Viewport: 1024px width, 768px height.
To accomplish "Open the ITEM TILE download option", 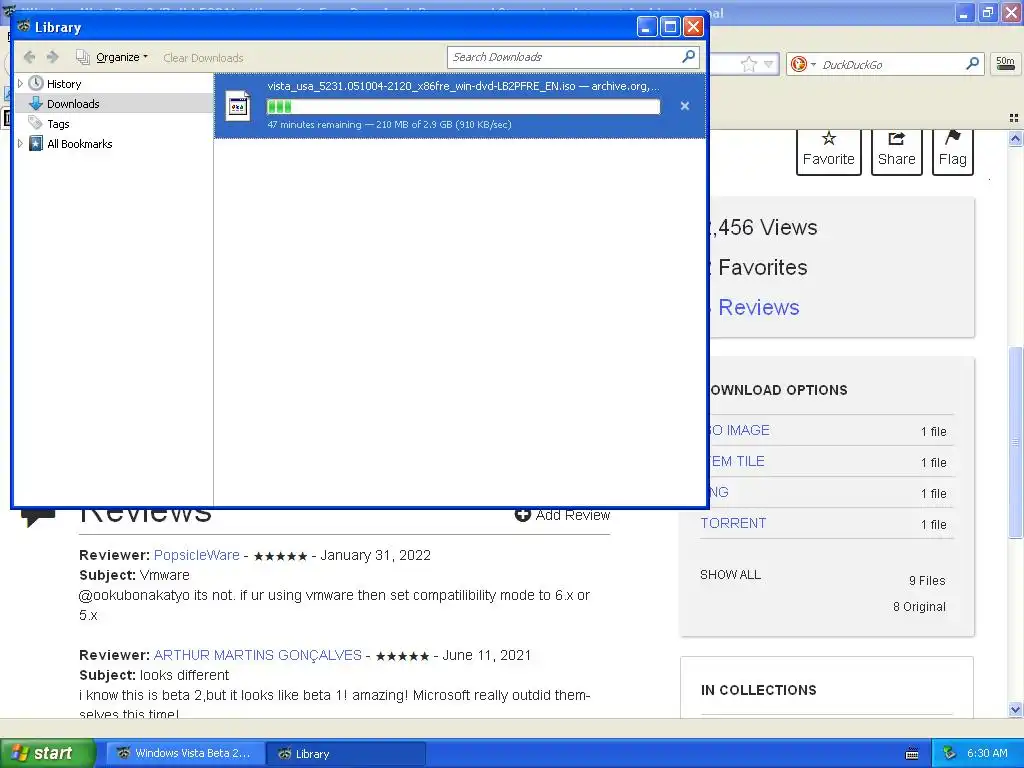I will click(737, 461).
